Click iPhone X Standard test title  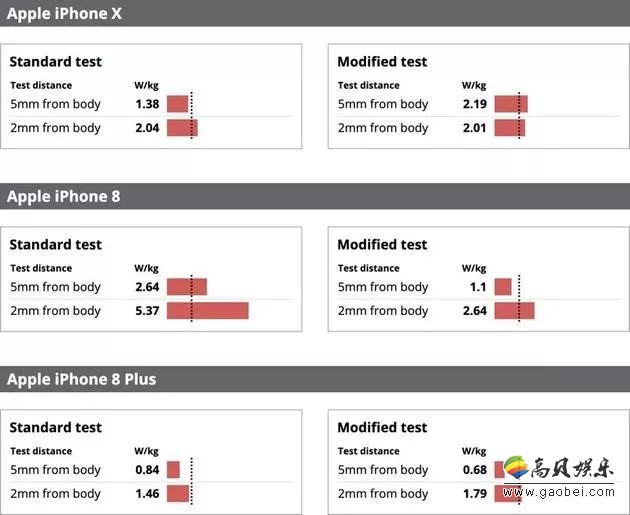[55, 61]
